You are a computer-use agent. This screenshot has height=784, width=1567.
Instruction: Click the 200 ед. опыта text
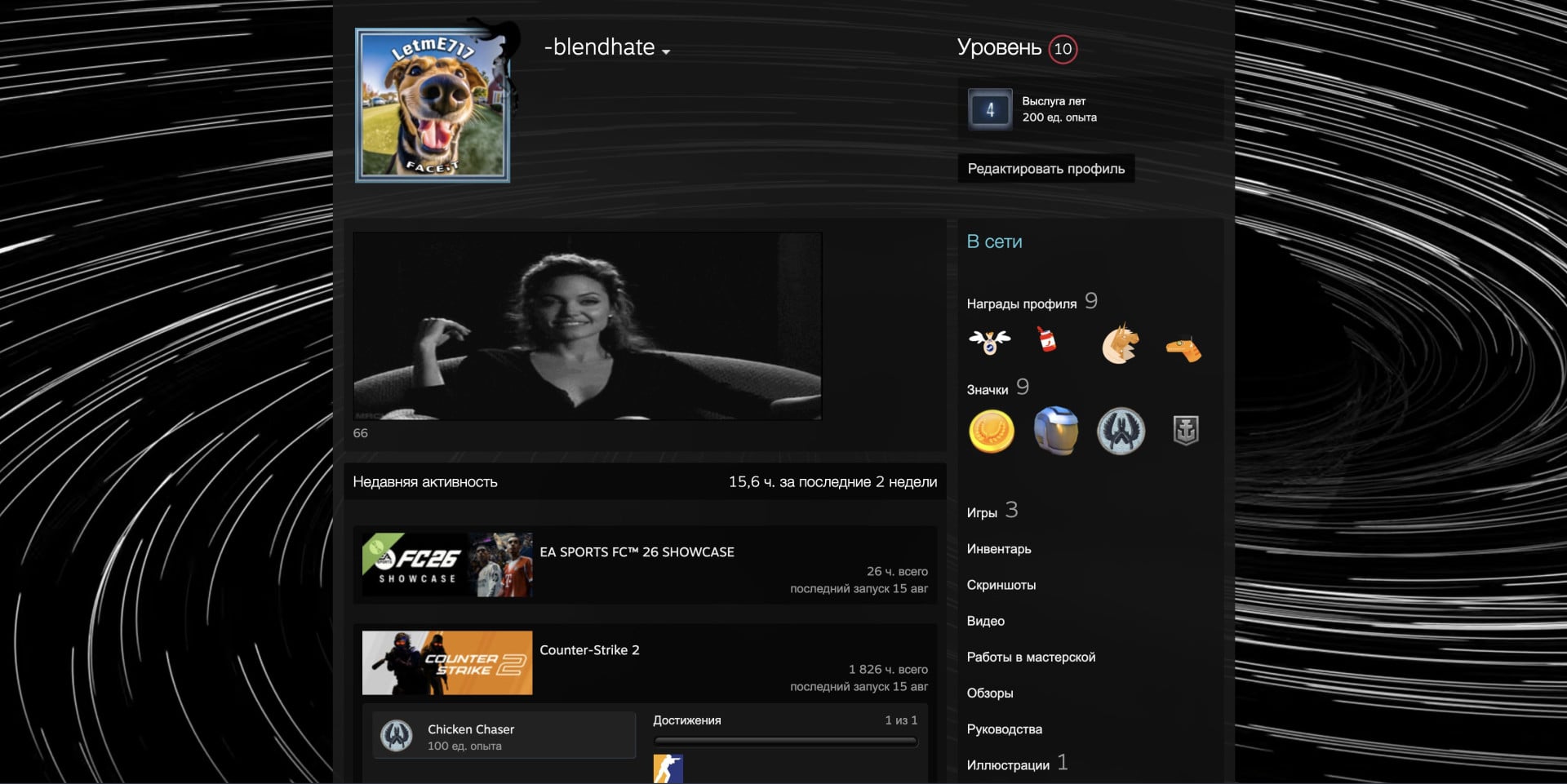[x=1059, y=117]
